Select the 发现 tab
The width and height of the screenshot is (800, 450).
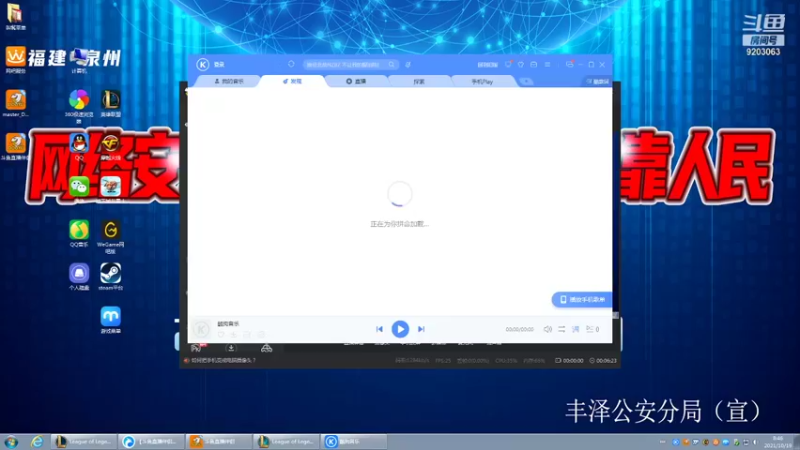tap(292, 81)
